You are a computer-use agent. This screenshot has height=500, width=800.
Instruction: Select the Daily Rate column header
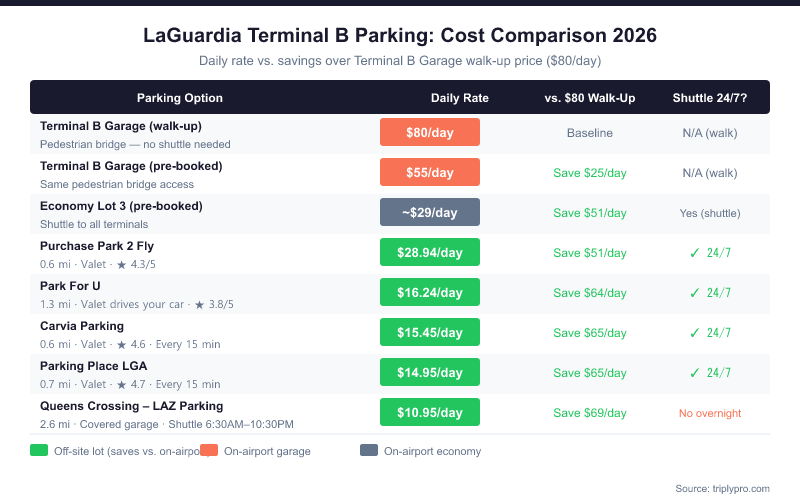click(460, 98)
